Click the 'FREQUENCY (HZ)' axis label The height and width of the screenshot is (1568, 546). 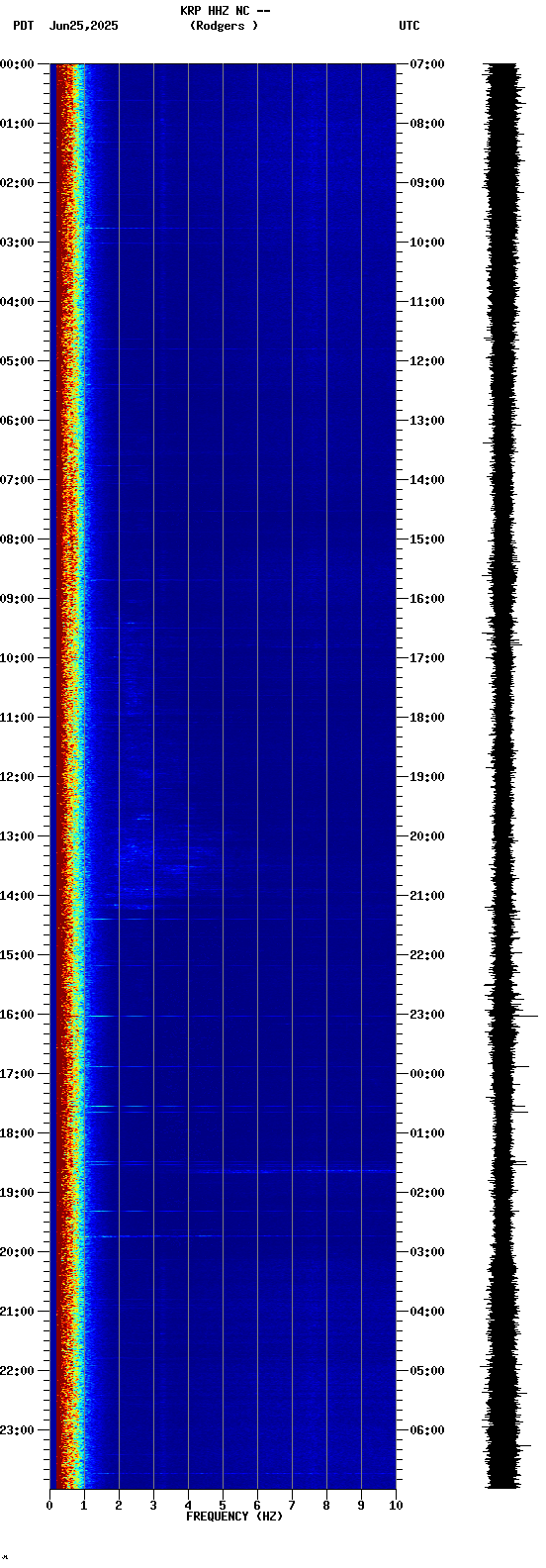click(234, 1517)
